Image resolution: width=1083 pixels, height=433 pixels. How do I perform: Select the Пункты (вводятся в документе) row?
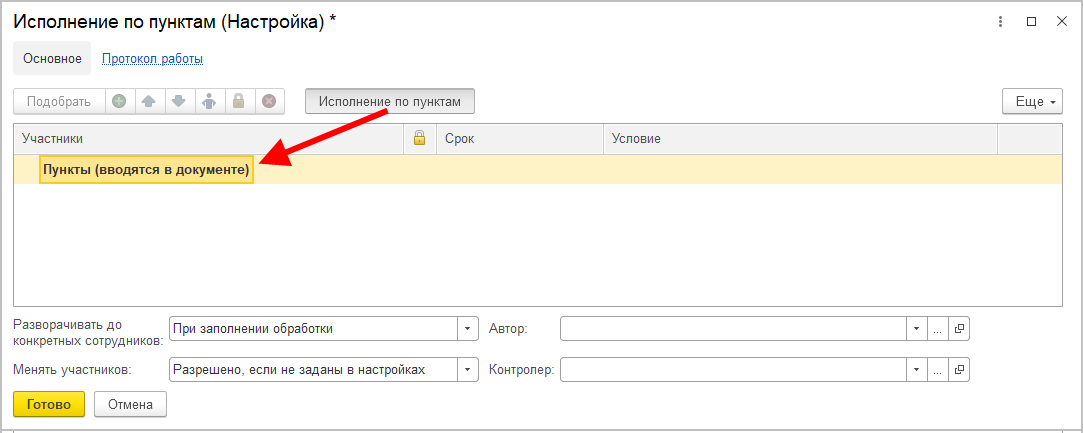tap(146, 170)
